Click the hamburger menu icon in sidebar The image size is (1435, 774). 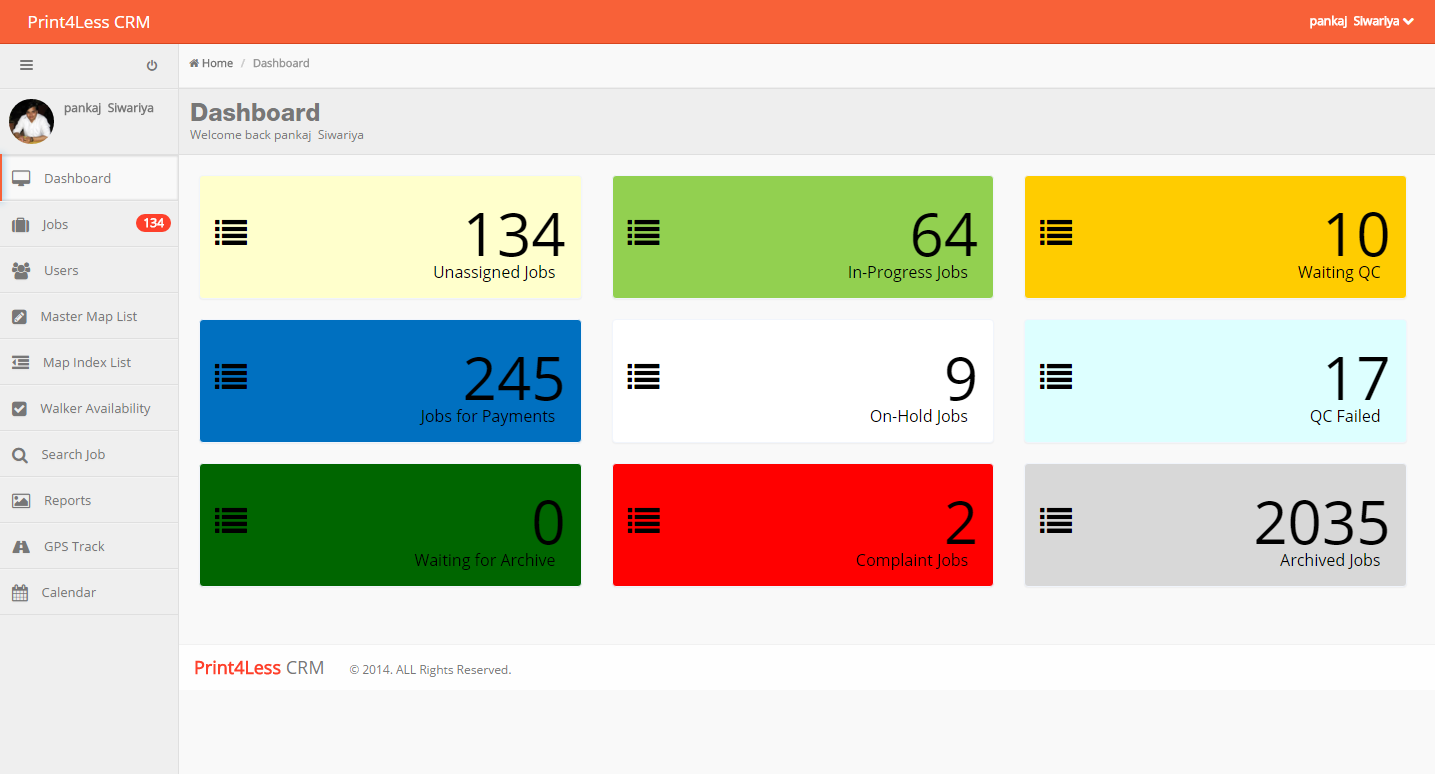[27, 65]
